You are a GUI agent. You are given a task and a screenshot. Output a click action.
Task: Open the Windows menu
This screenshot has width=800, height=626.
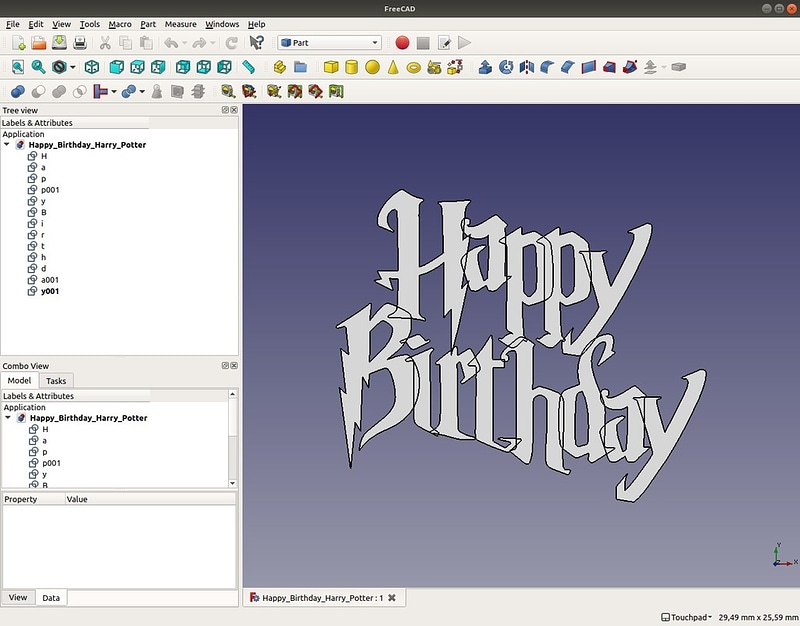[222, 24]
